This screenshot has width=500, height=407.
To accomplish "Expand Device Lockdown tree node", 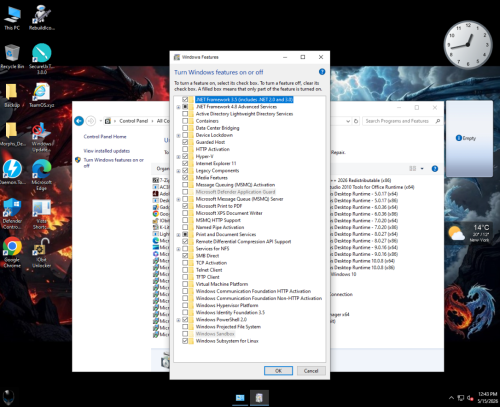I will (178, 135).
